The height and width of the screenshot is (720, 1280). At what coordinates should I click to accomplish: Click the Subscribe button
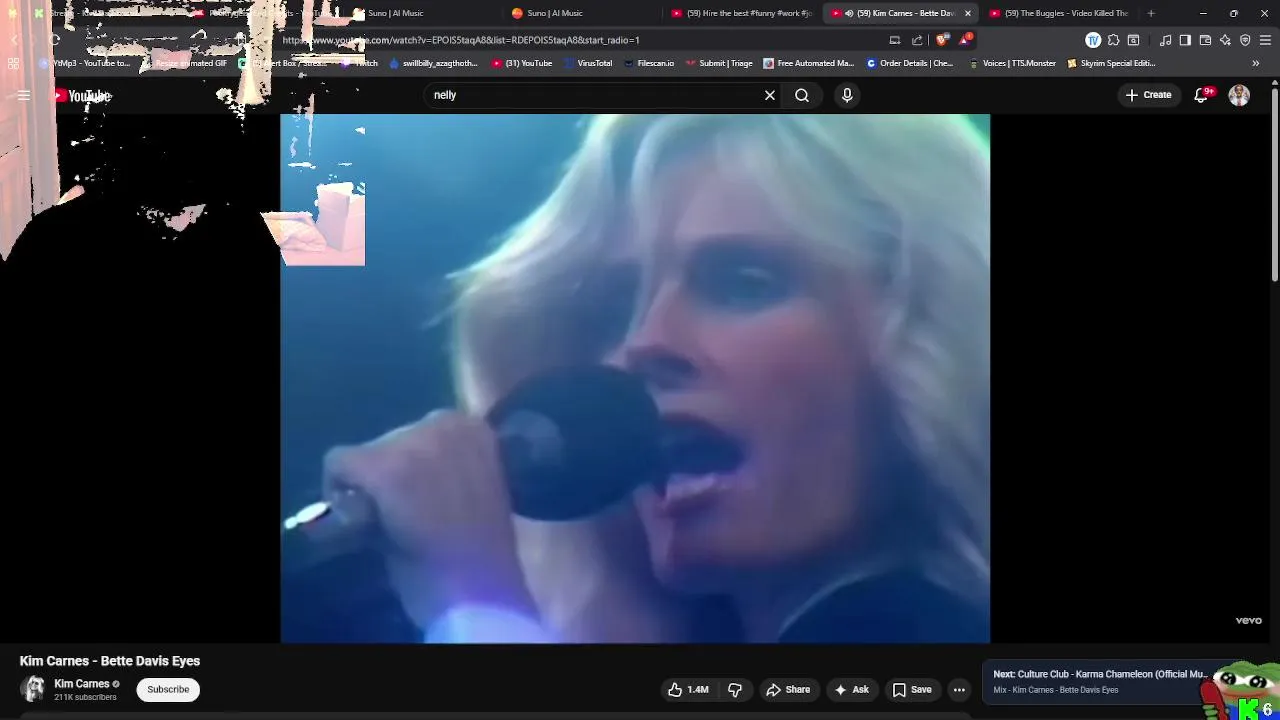(x=168, y=689)
